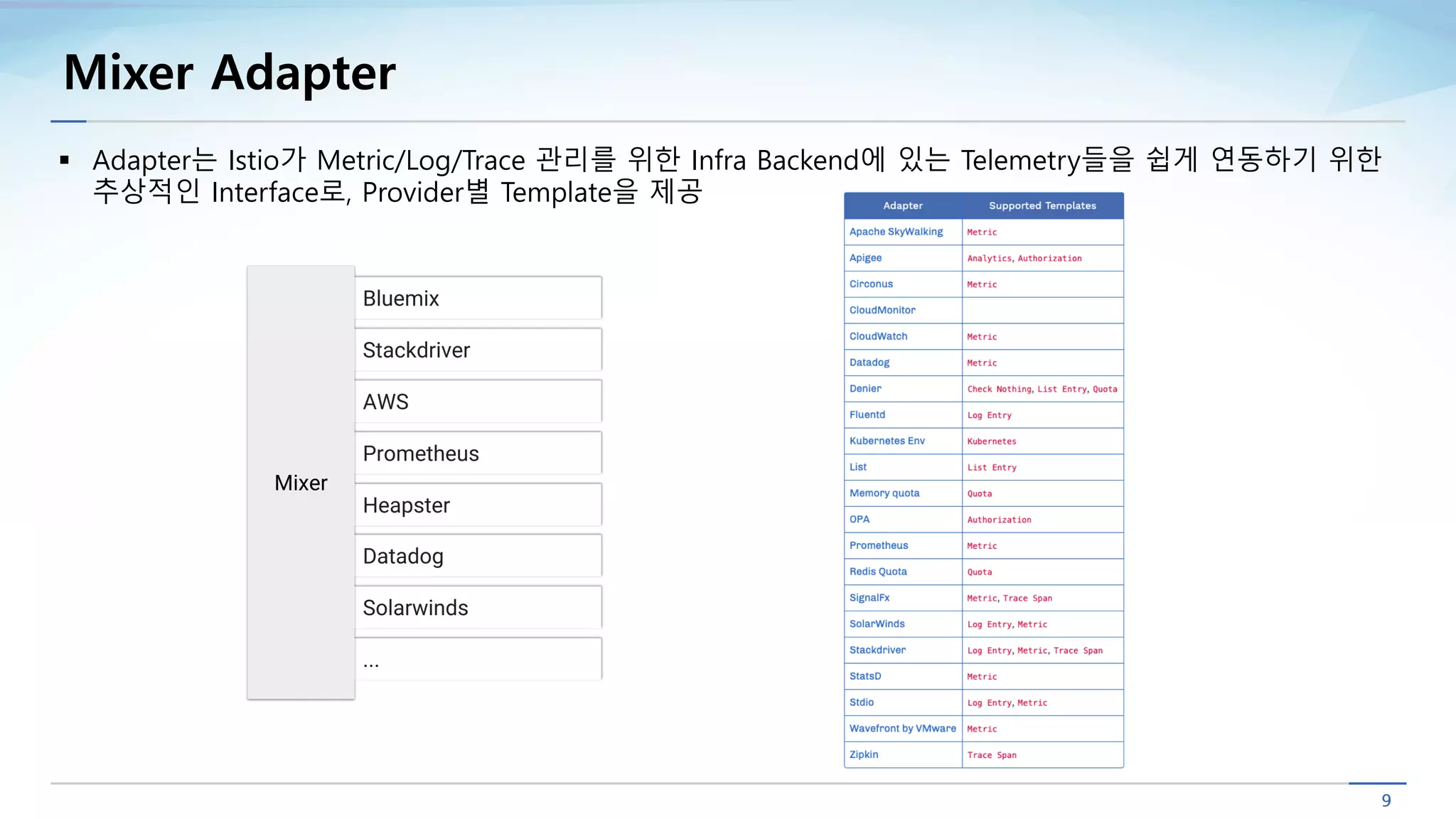Click the Log Entry, Metric, Trace Span cell
The width and height of the screenshot is (1456, 819).
(1043, 651)
